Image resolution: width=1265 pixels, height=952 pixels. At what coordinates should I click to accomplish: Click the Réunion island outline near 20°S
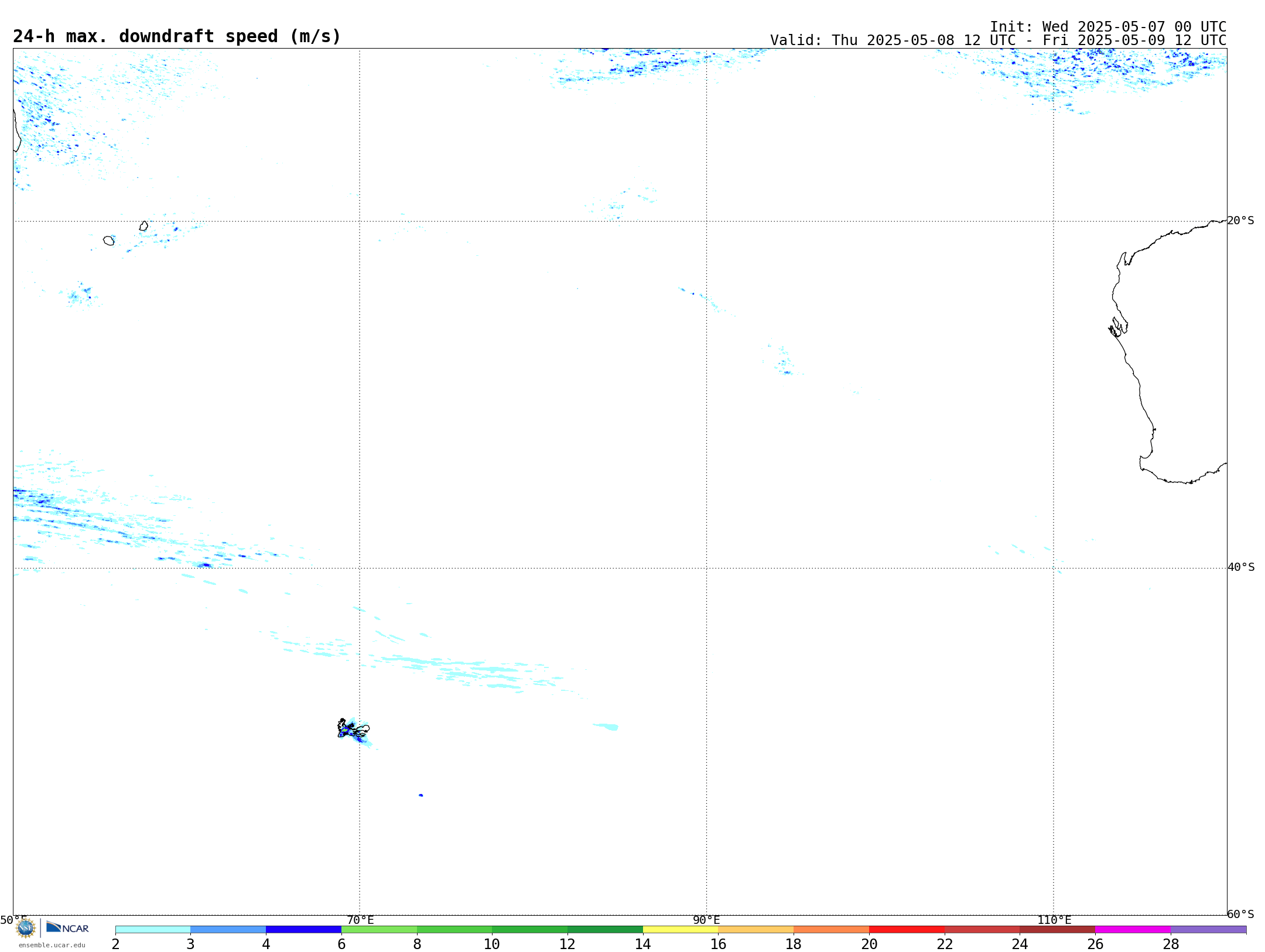pyautogui.click(x=109, y=241)
